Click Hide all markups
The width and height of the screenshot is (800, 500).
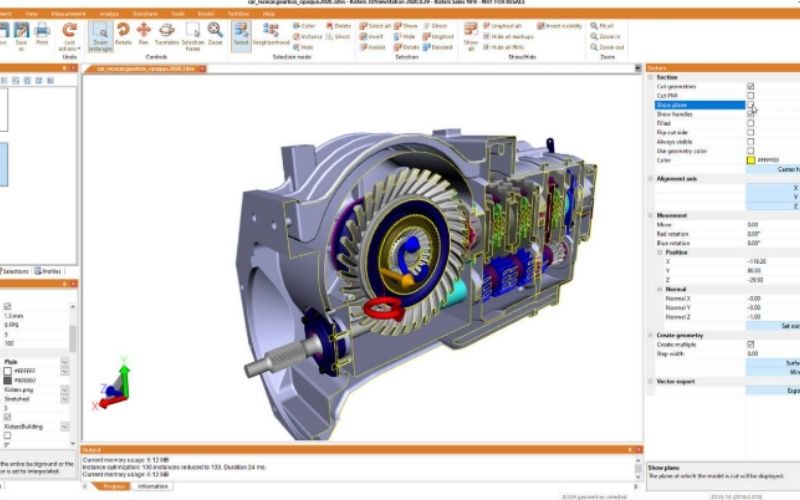click(x=508, y=36)
